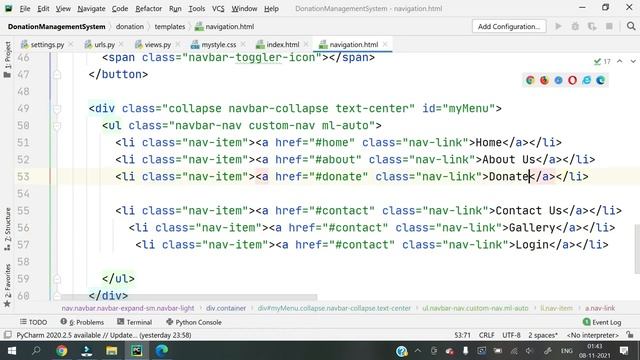640x360 pixels.
Task: Change CRLF line separator setting
Action: click(487, 335)
